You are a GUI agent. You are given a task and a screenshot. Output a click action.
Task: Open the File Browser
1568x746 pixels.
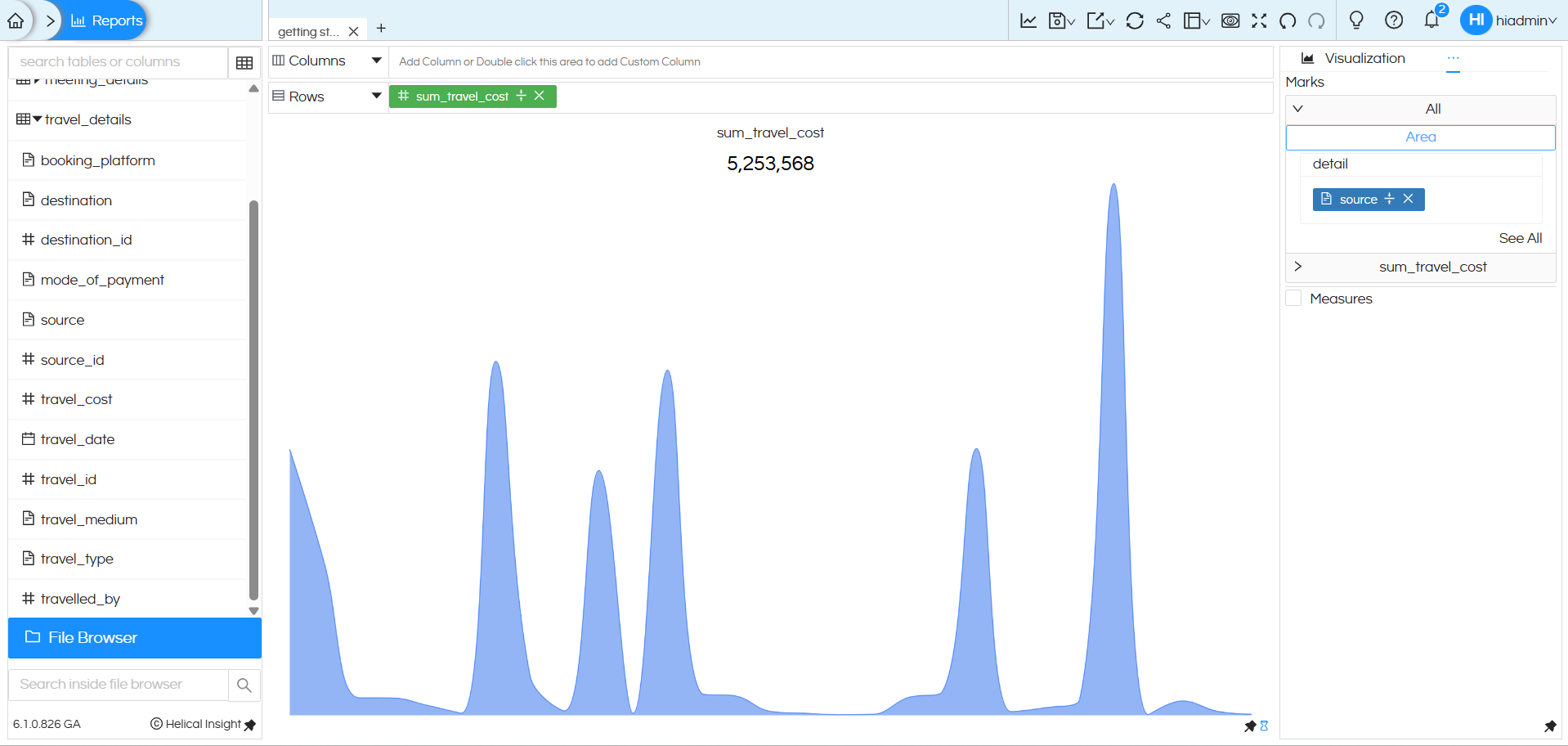click(91, 638)
